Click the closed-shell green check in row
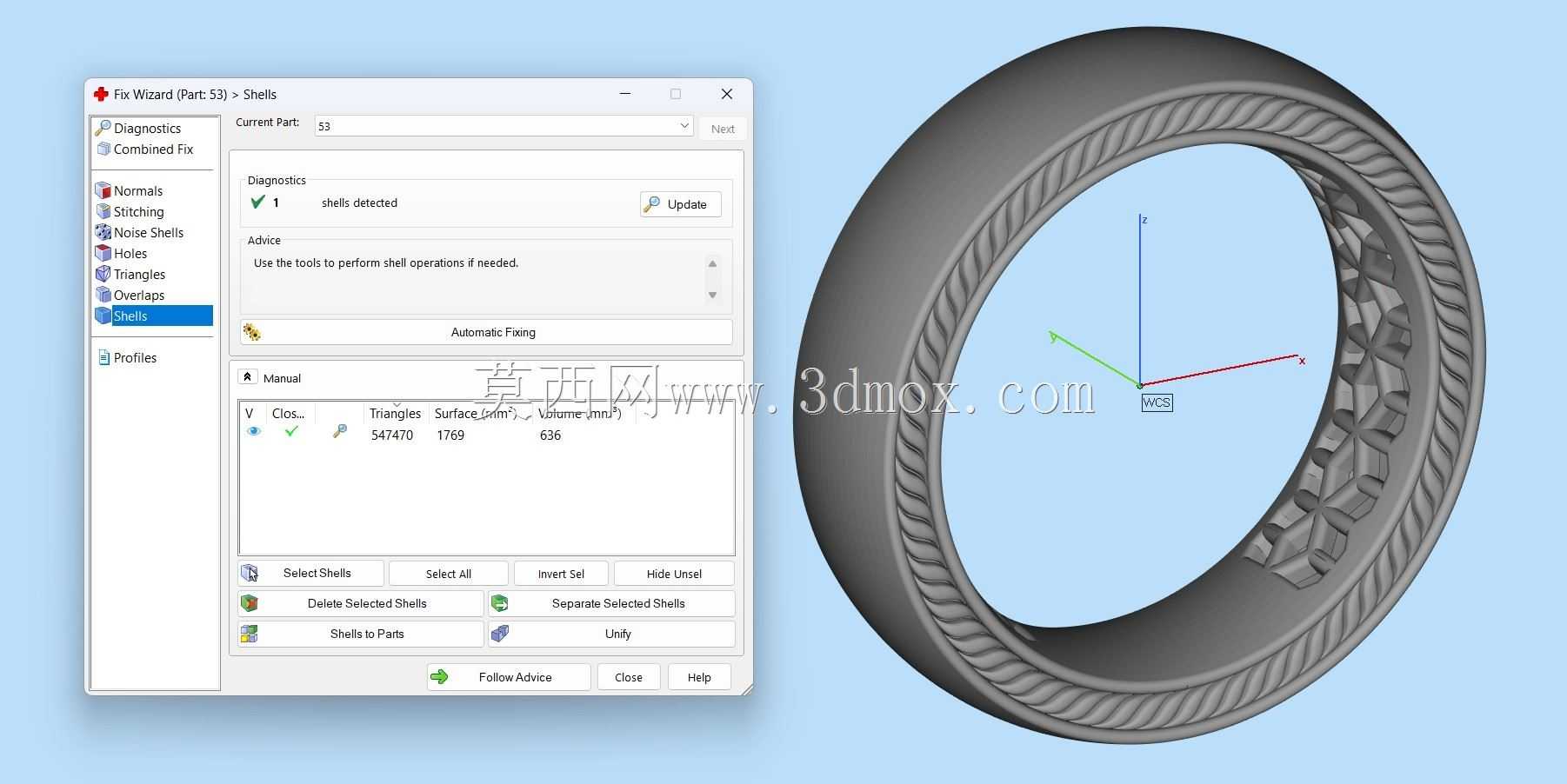This screenshot has width=1567, height=784. pyautogui.click(x=291, y=430)
